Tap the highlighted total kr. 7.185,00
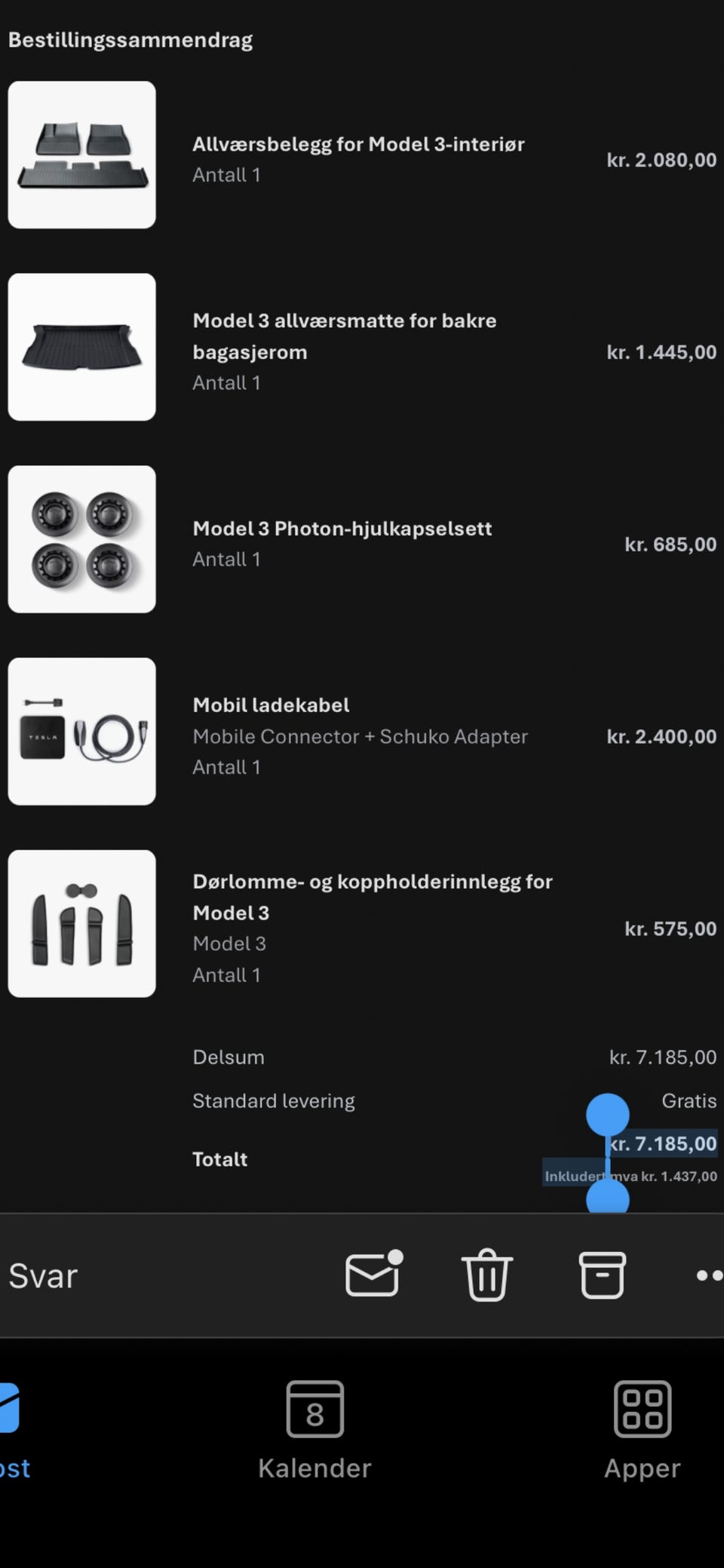Image resolution: width=724 pixels, height=1568 pixels. [x=664, y=1143]
